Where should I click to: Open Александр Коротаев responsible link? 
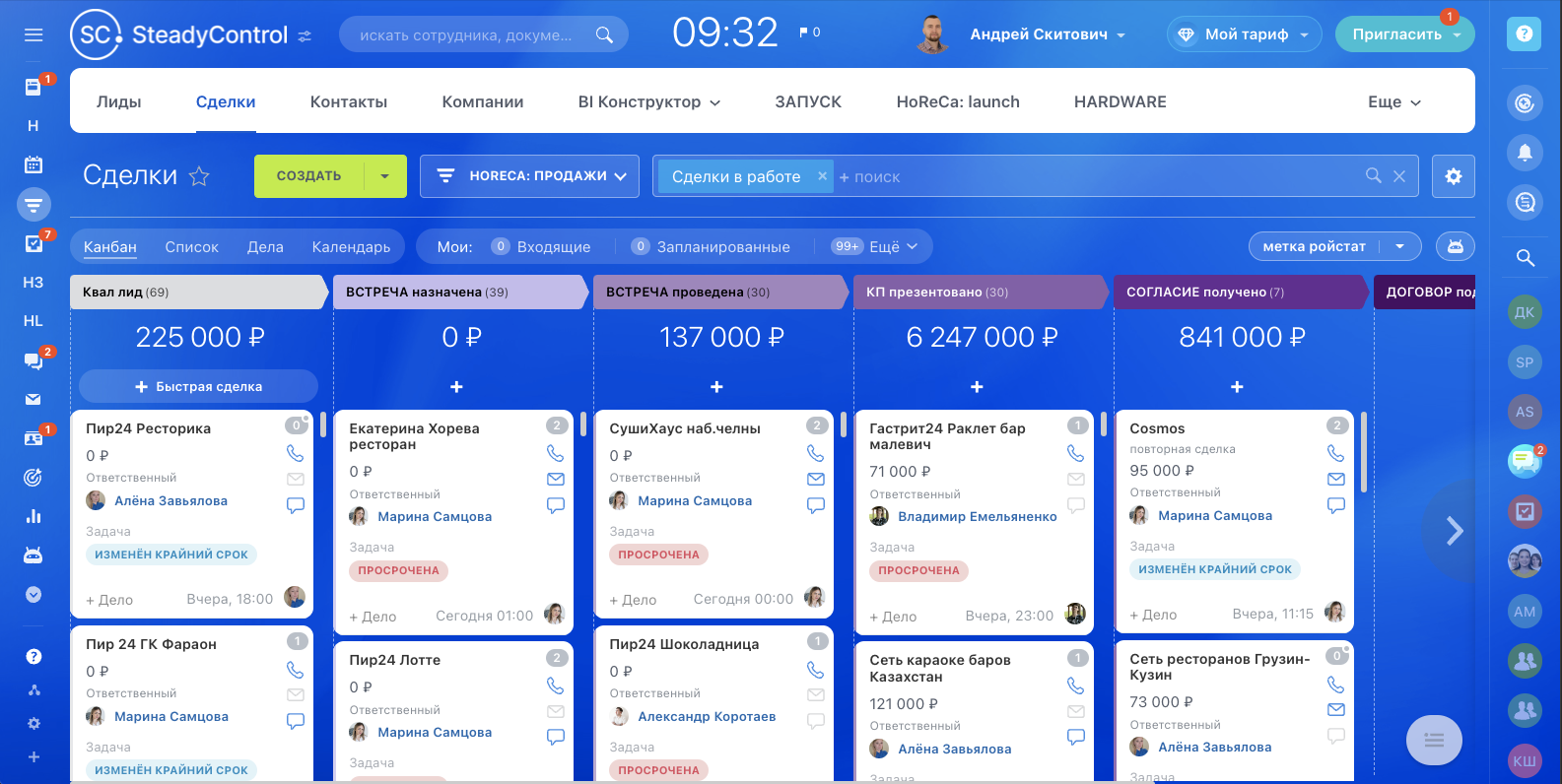coord(707,716)
